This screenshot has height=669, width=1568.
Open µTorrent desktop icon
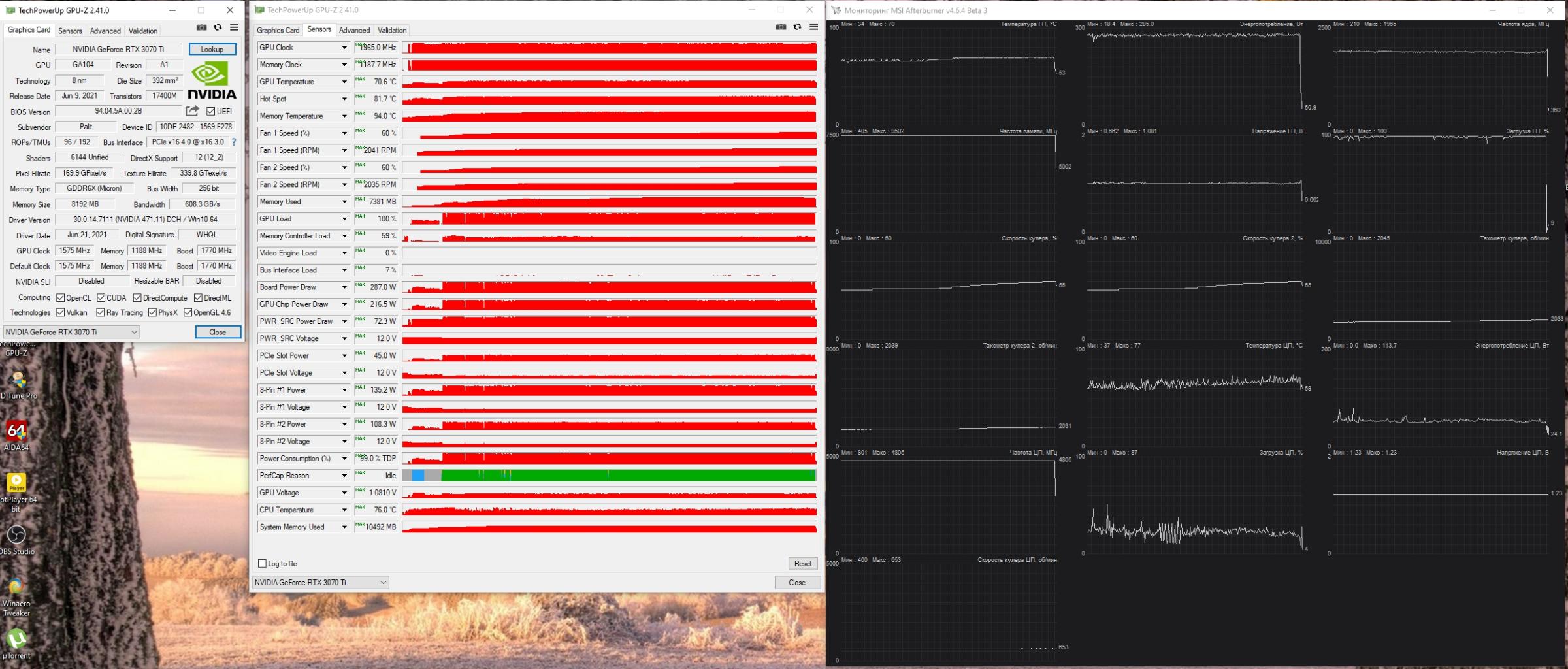point(16,644)
